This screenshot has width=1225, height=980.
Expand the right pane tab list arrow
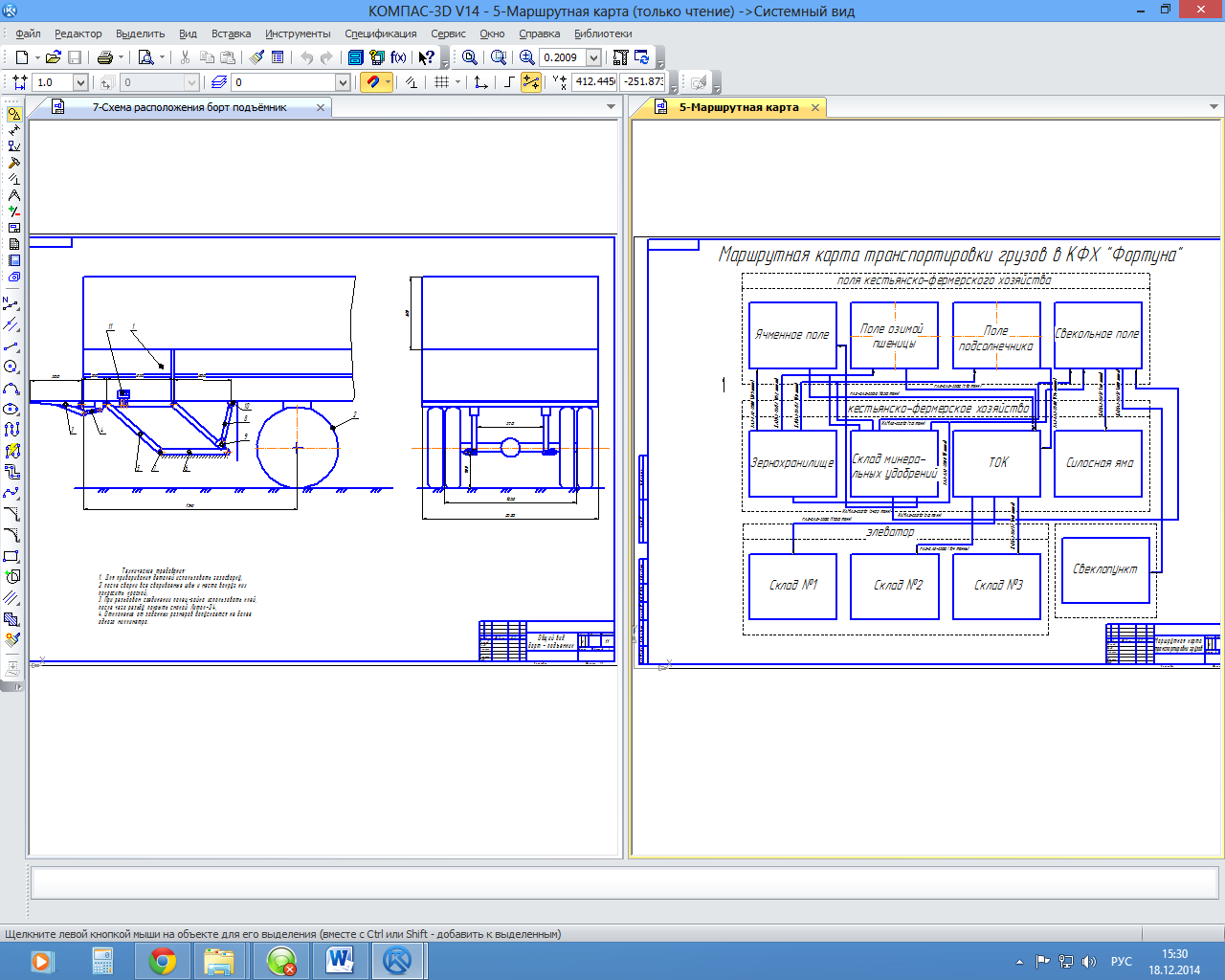[x=1214, y=107]
